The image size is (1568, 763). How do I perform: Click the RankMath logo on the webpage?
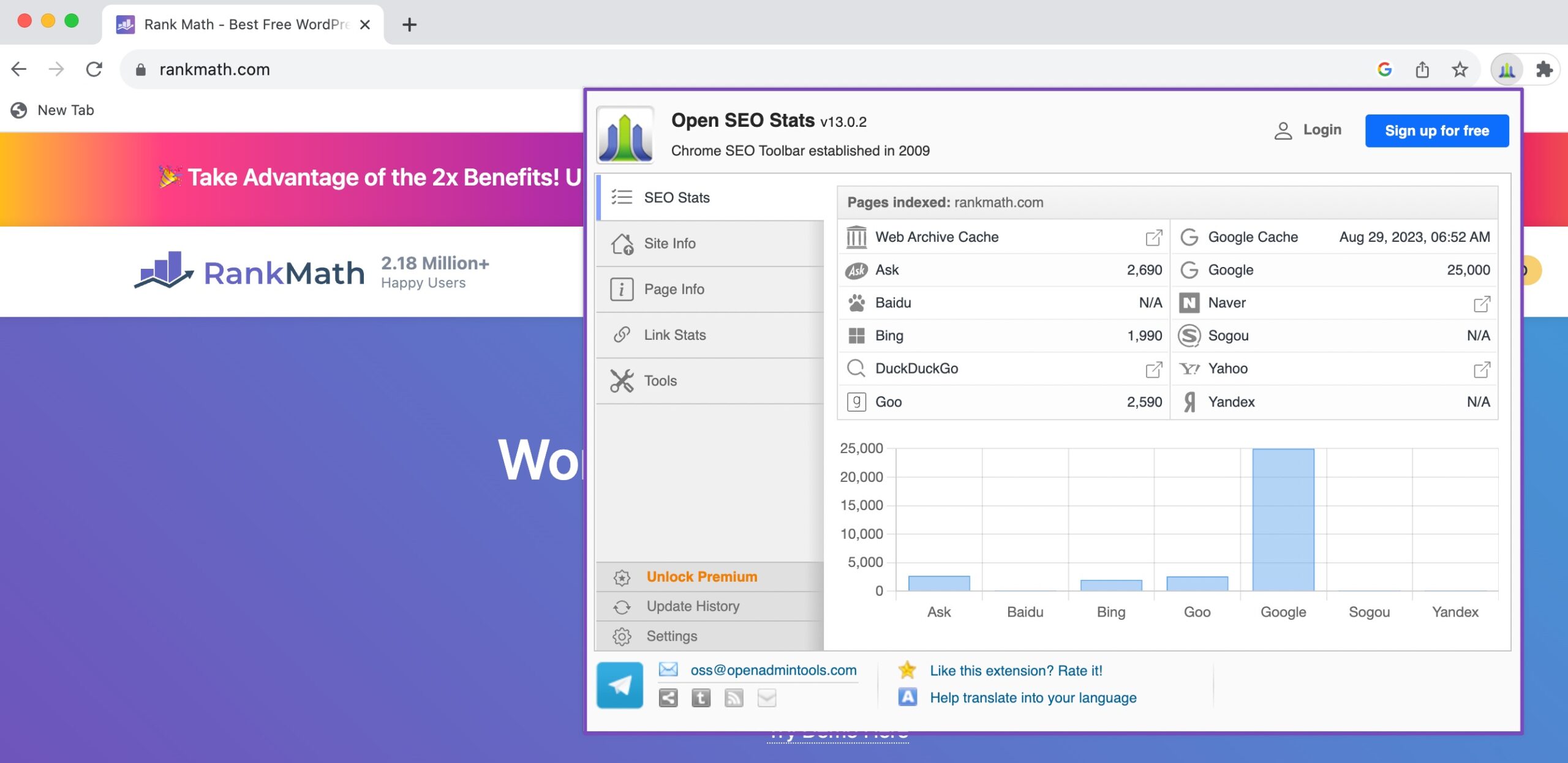point(249,271)
